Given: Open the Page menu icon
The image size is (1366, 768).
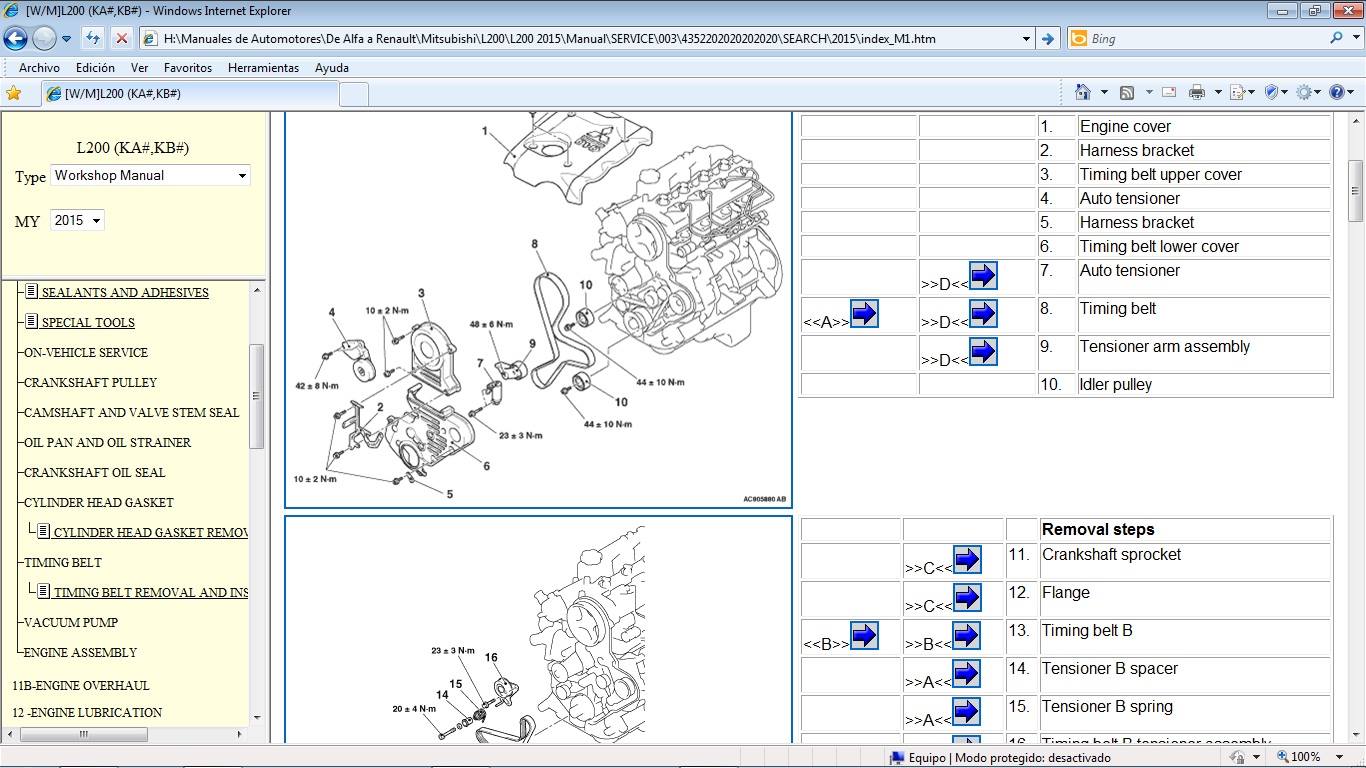Looking at the screenshot, I should coord(1238,92).
